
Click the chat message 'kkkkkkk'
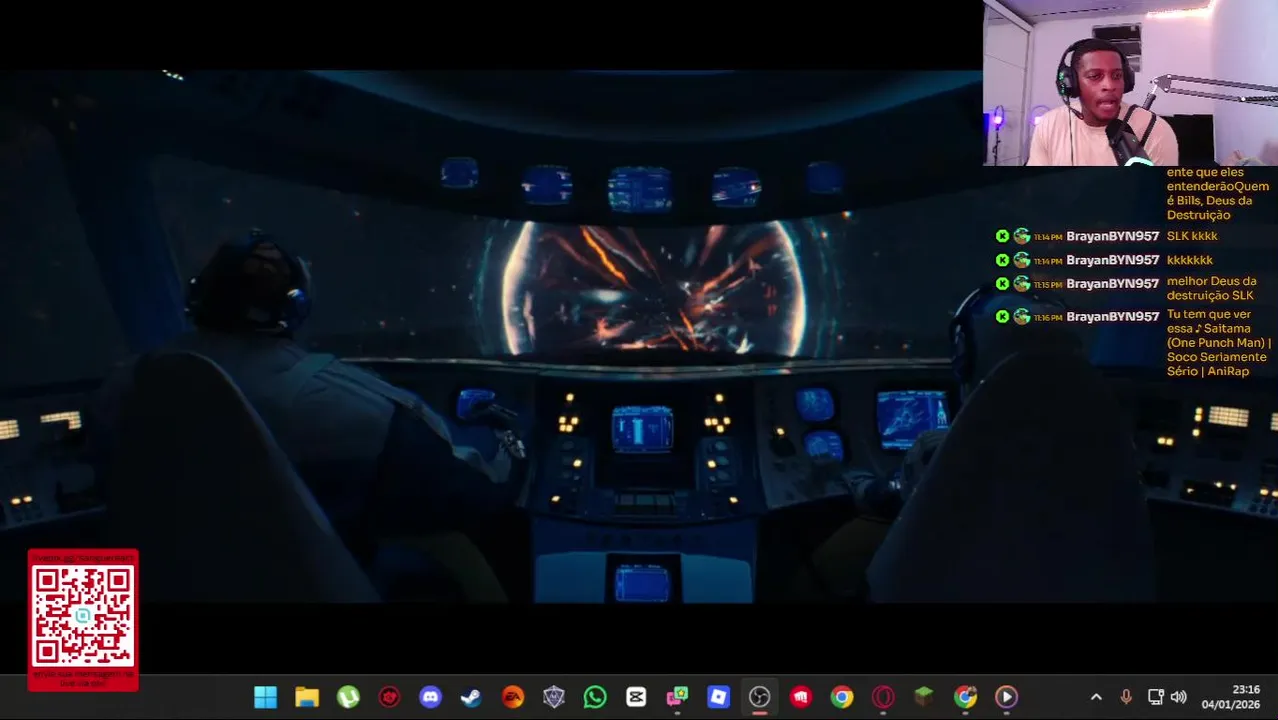1189,260
